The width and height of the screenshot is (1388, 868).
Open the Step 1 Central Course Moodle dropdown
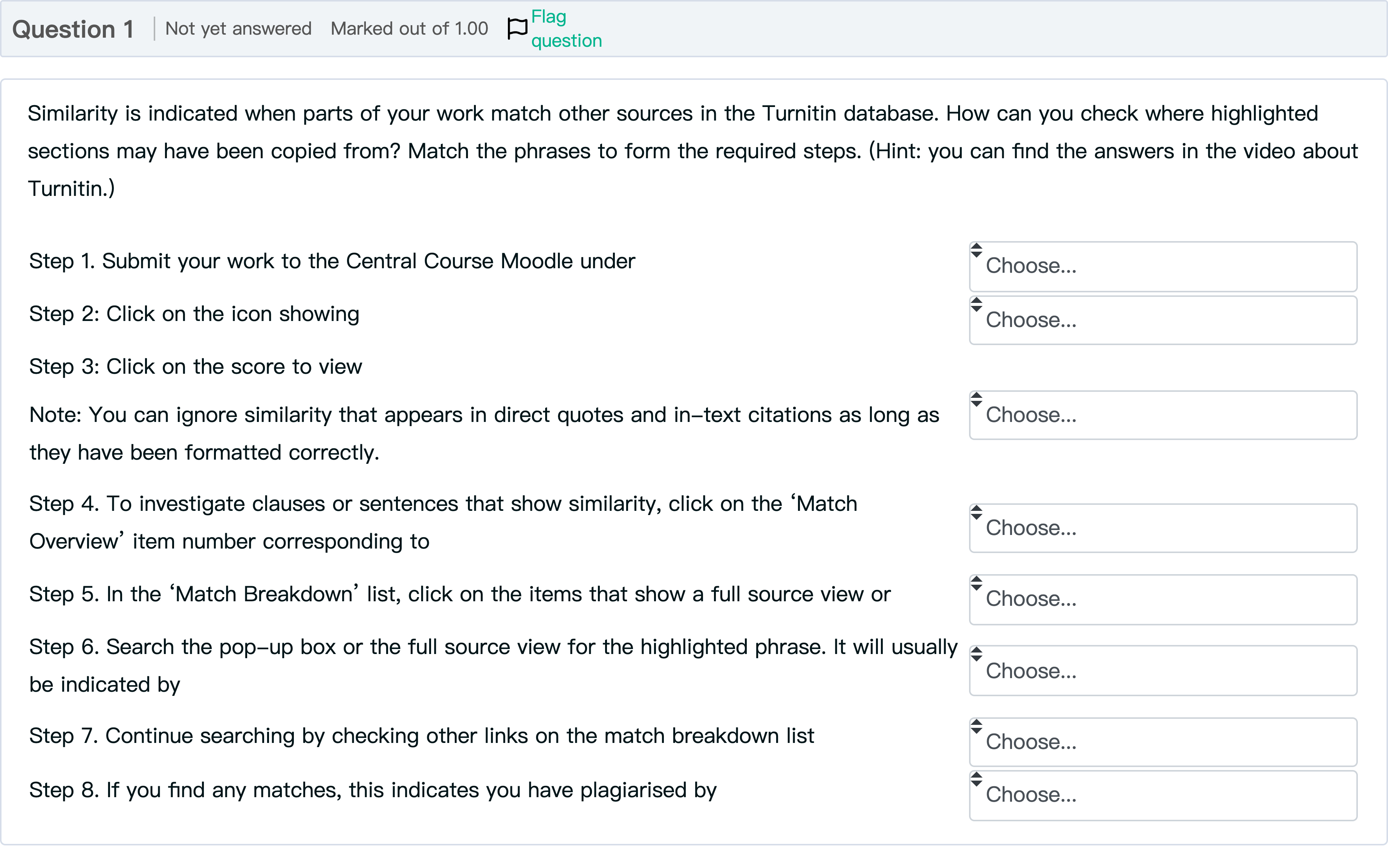(1162, 266)
